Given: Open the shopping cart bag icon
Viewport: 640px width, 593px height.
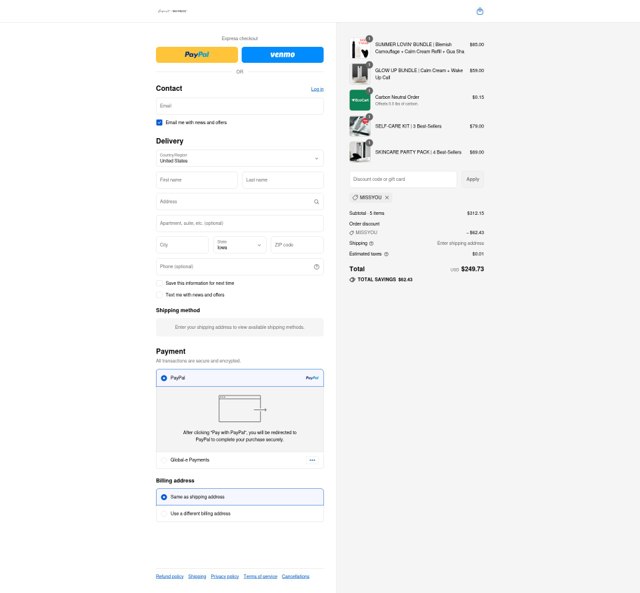Looking at the screenshot, I should tap(480, 11).
